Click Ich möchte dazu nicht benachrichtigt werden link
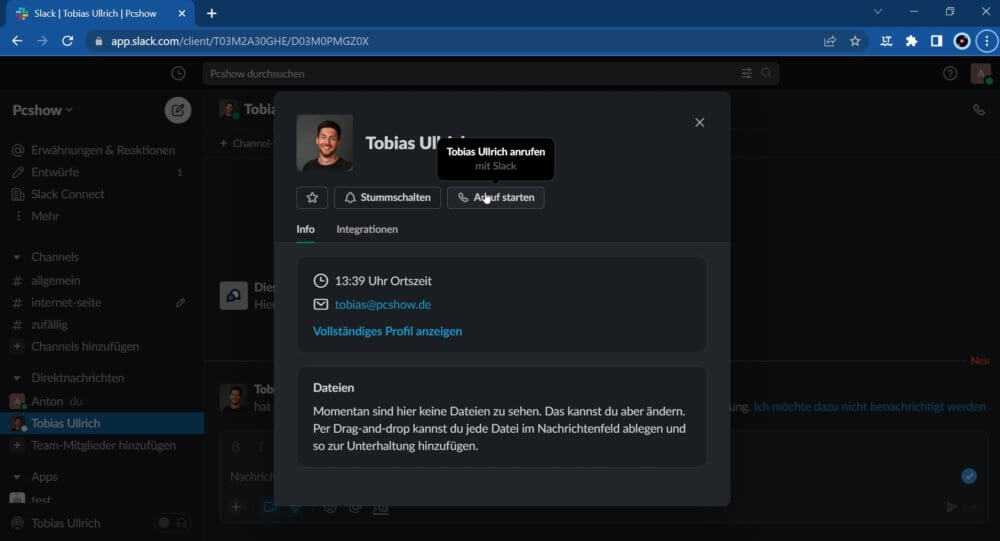Viewport: 1000px width, 541px height. 869,406
